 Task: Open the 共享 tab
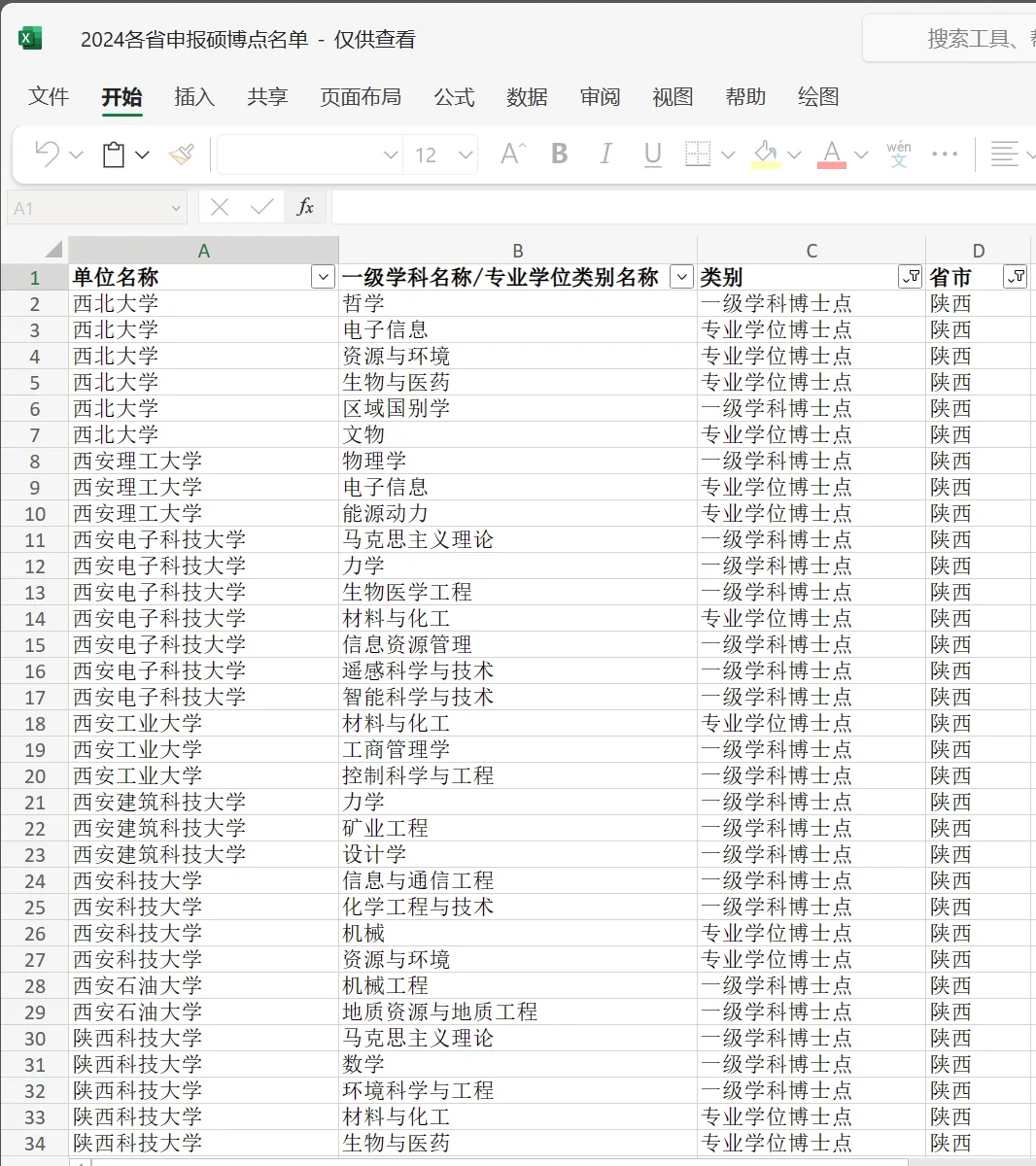267,96
